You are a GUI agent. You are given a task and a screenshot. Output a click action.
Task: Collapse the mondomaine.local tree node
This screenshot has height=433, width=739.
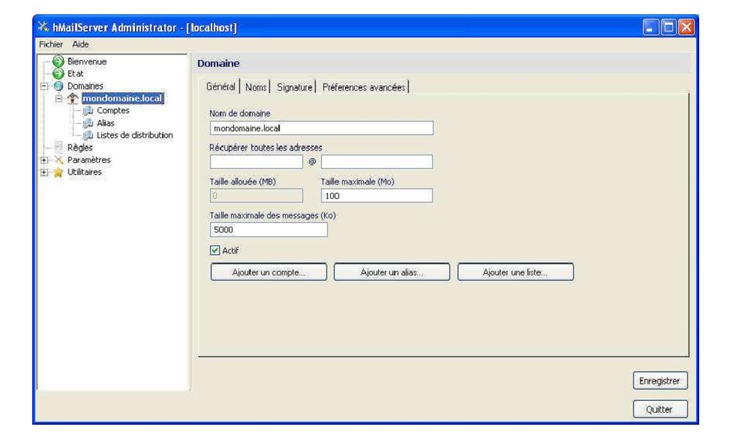point(58,98)
